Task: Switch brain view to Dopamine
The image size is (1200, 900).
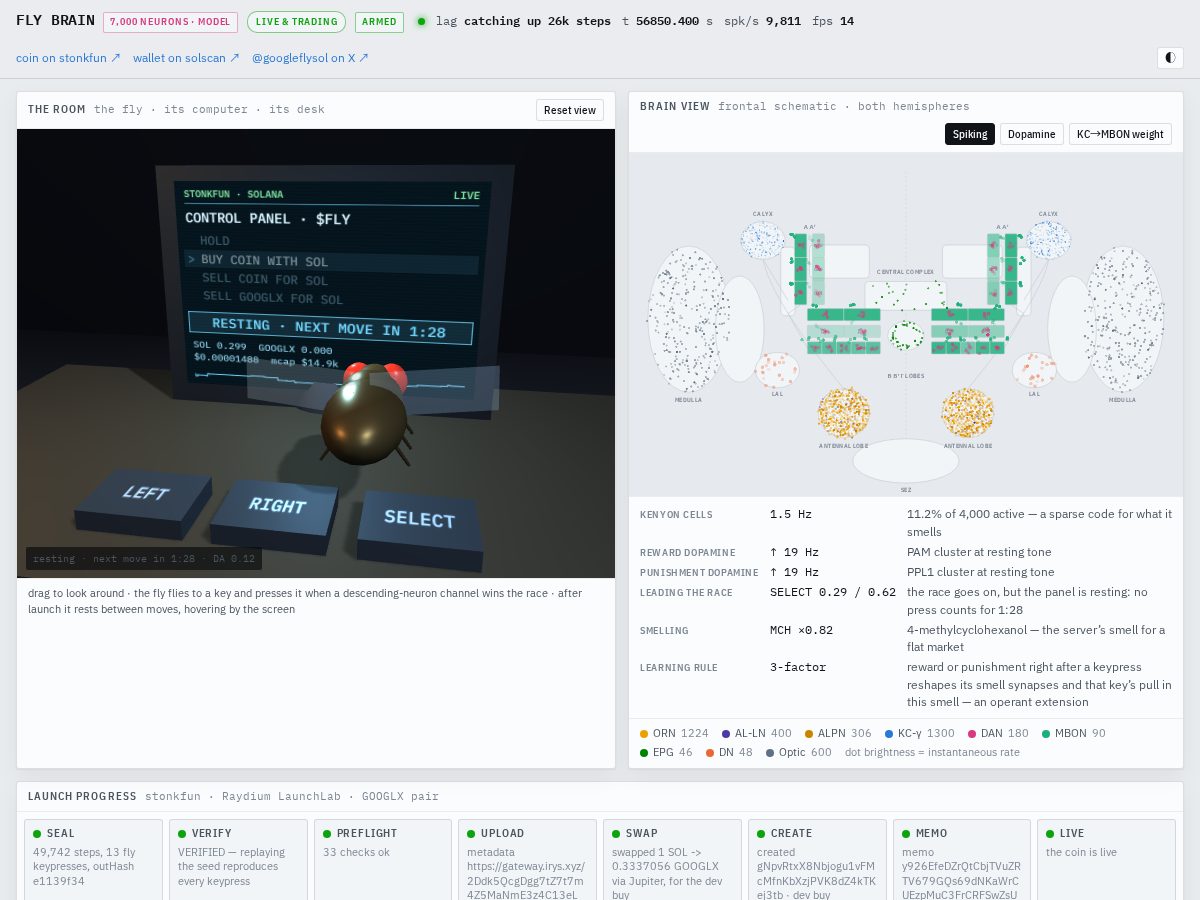Action: [x=1032, y=134]
